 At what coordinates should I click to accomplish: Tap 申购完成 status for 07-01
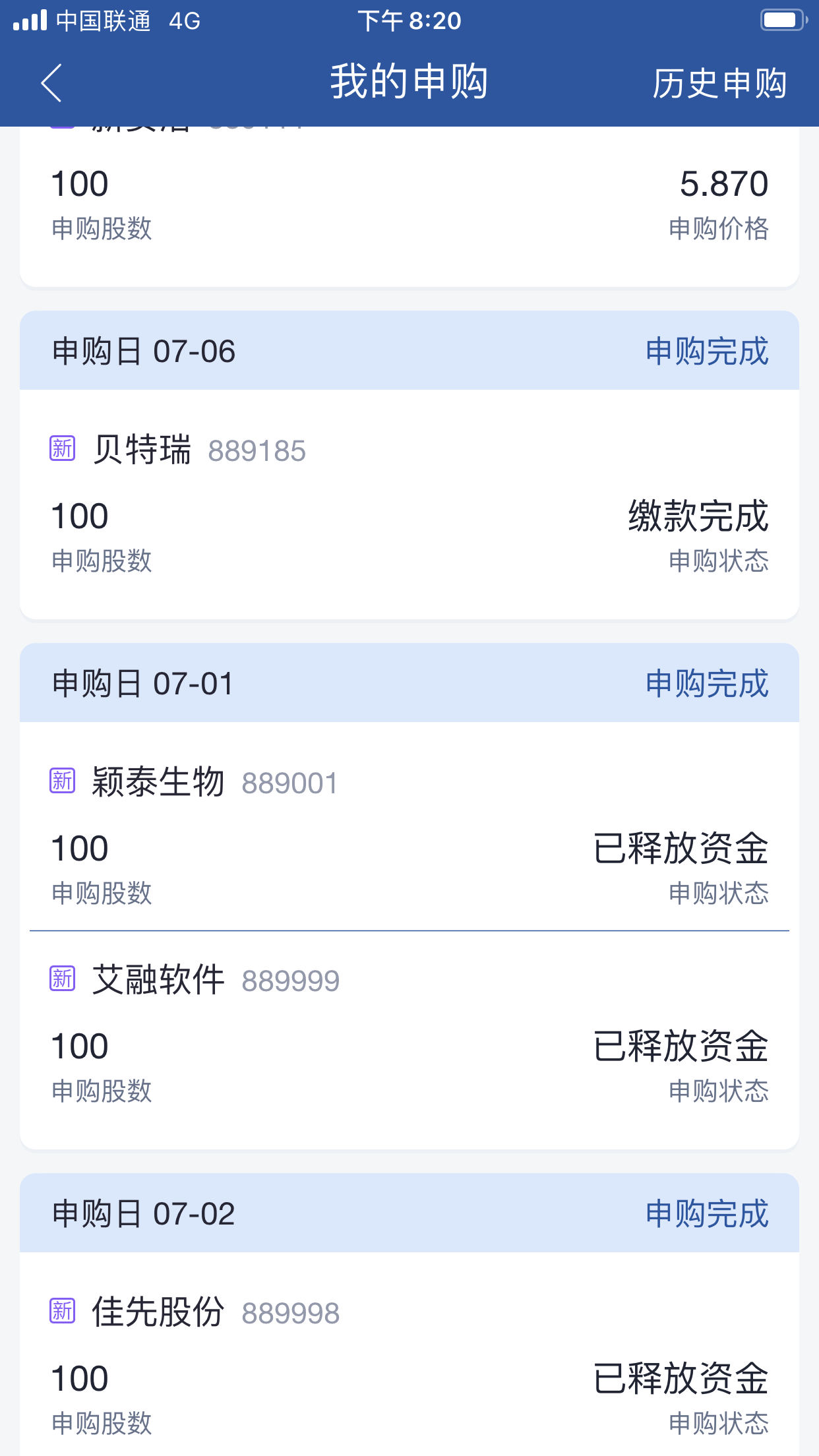click(x=707, y=683)
